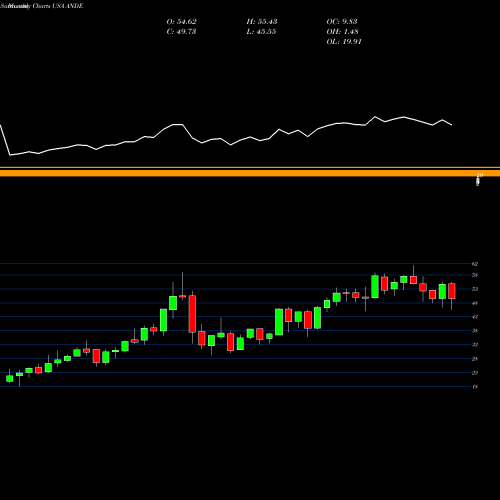
Task: Click the 'OC: 9.83' reading
Action: pyautogui.click(x=342, y=22)
